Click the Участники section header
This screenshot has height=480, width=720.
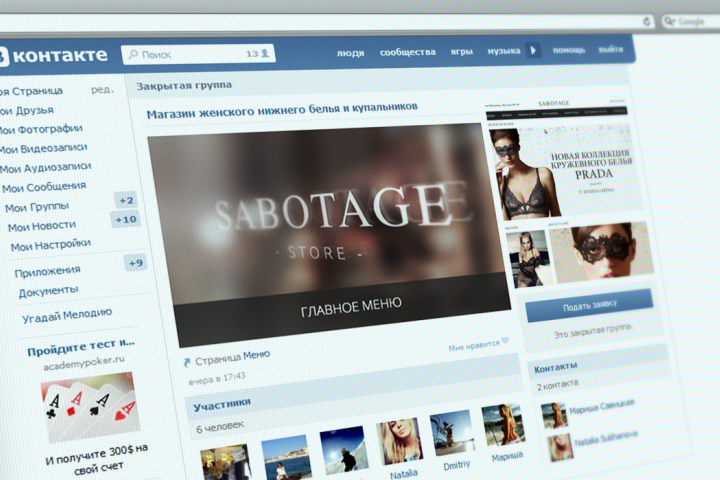tap(222, 405)
